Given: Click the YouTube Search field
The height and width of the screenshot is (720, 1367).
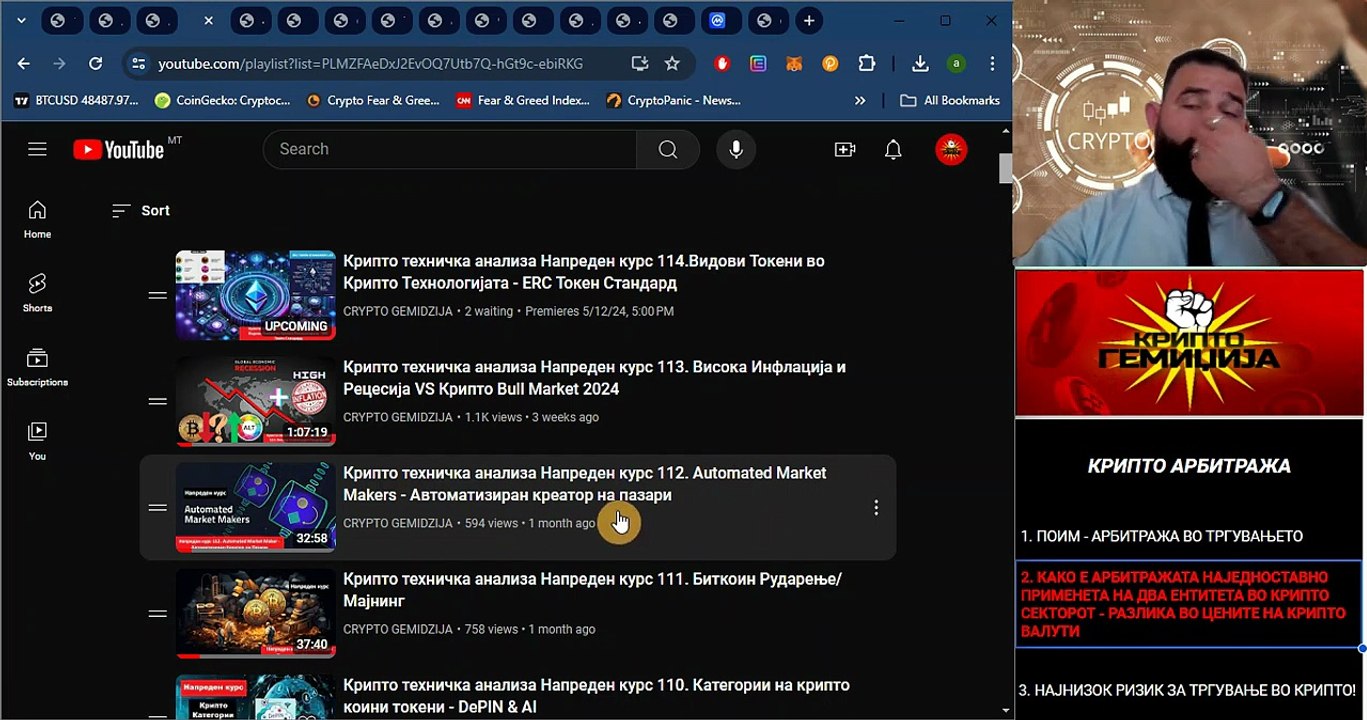Looking at the screenshot, I should point(450,149).
